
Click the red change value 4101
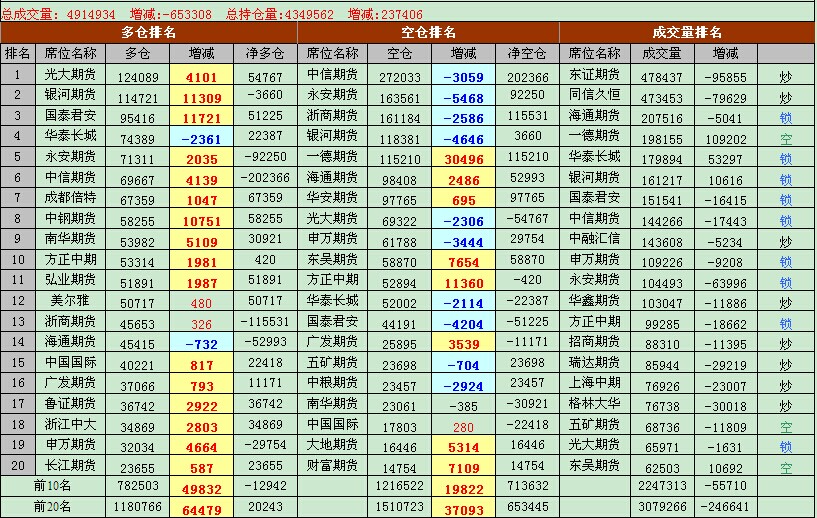pos(201,78)
